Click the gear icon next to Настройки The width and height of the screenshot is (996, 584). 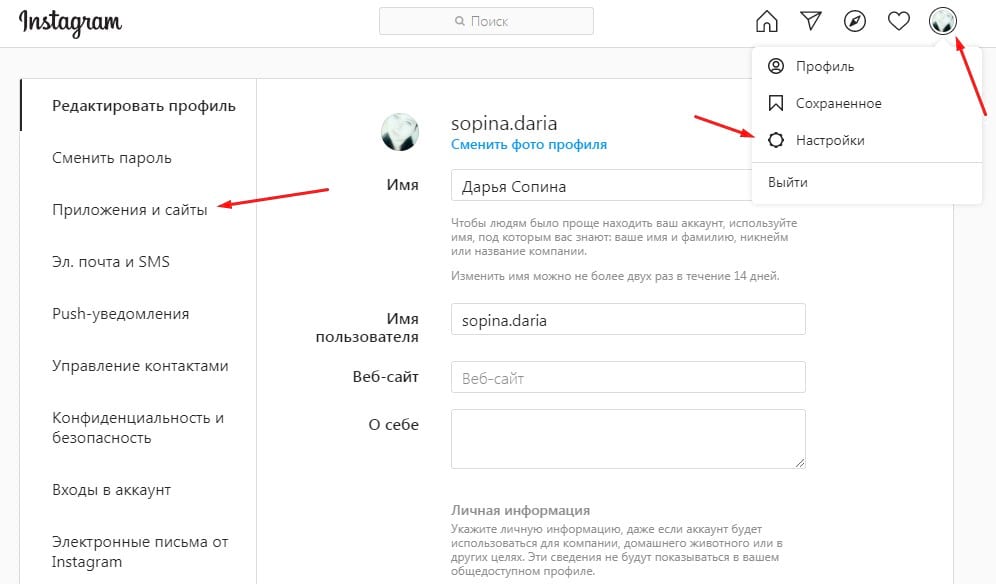776,140
